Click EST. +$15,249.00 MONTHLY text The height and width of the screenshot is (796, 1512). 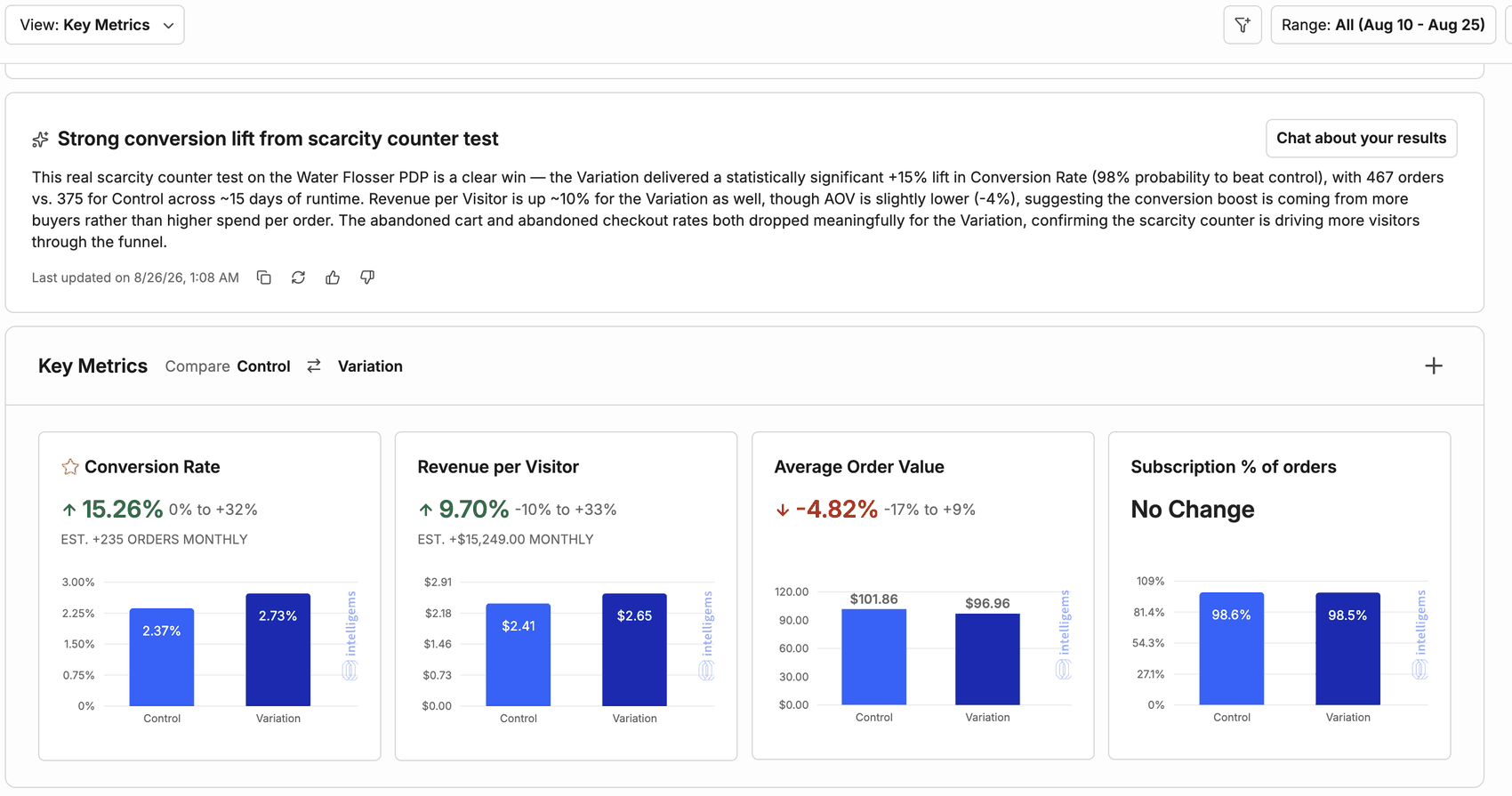pos(505,540)
